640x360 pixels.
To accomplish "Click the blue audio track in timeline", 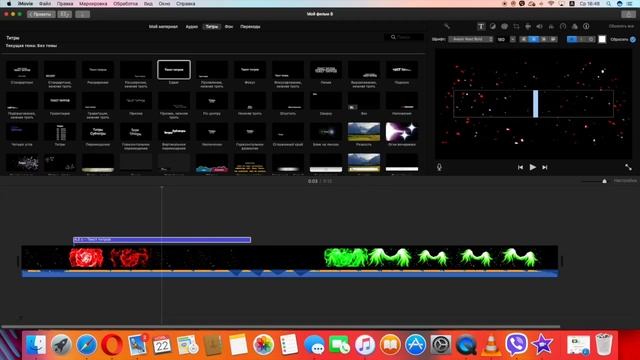I will pyautogui.click(x=290, y=273).
